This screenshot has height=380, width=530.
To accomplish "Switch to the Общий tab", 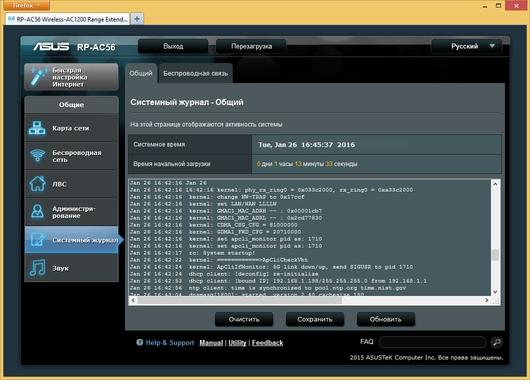I will tap(141, 73).
